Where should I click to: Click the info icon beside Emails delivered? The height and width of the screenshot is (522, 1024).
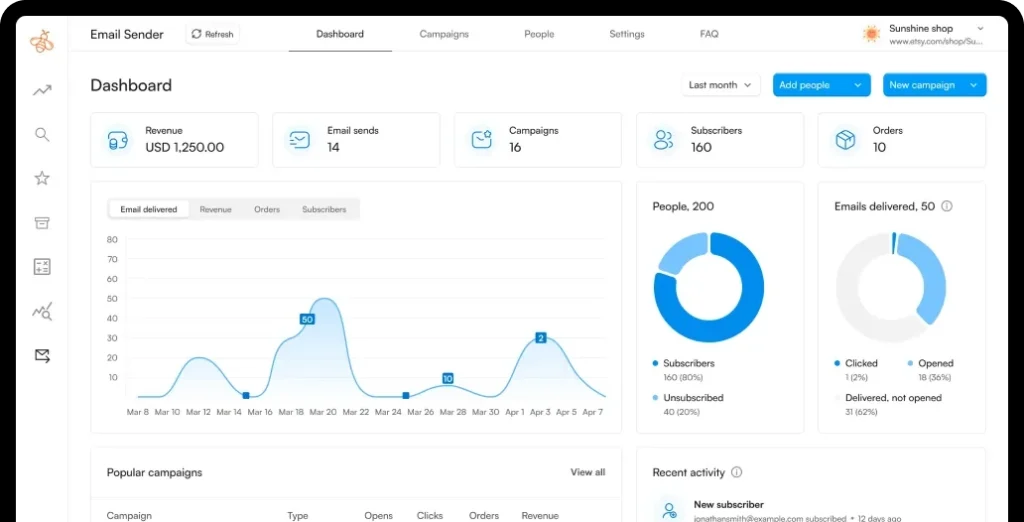(x=947, y=206)
